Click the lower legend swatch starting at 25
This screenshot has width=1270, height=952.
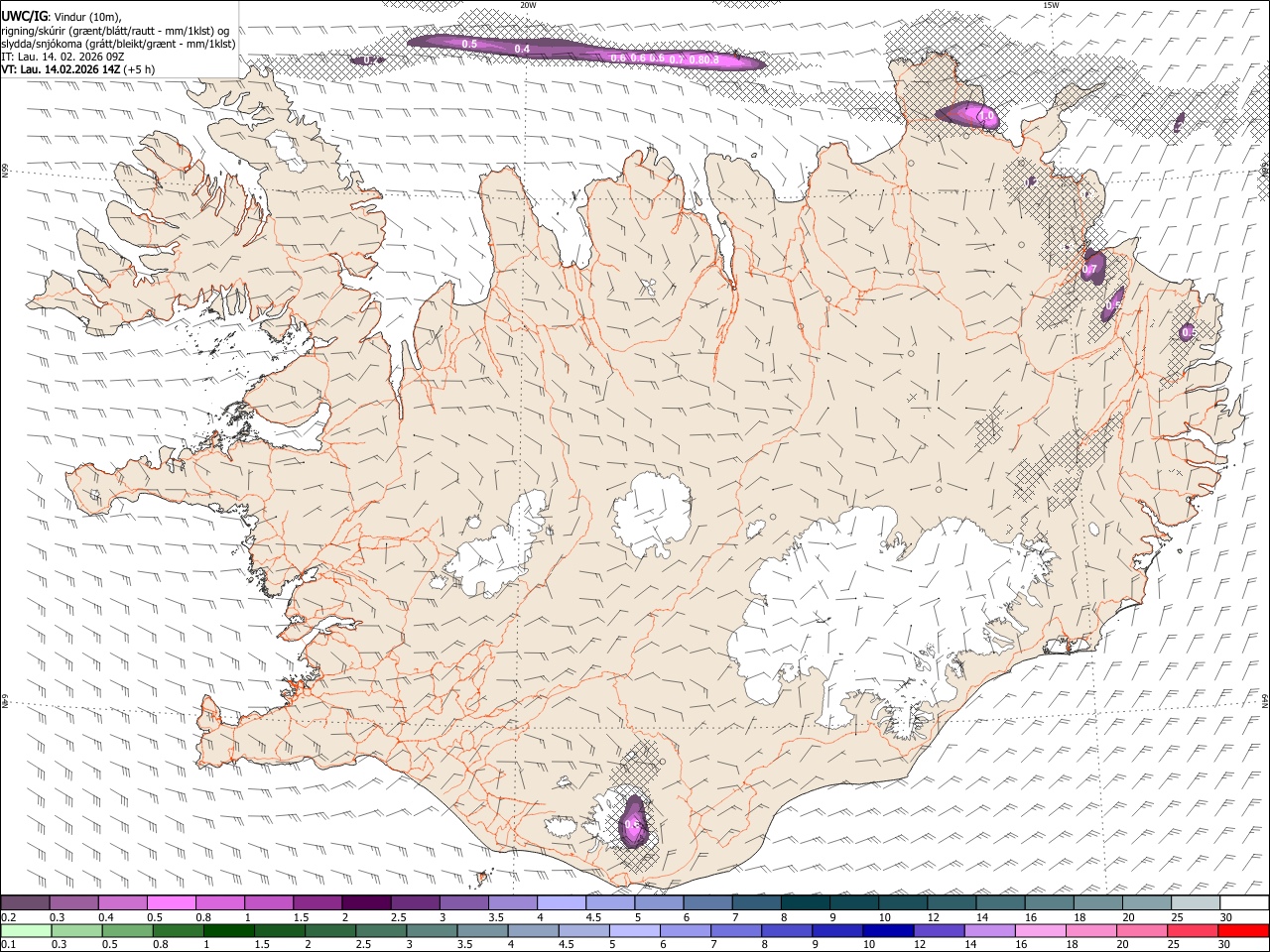coord(1193,930)
